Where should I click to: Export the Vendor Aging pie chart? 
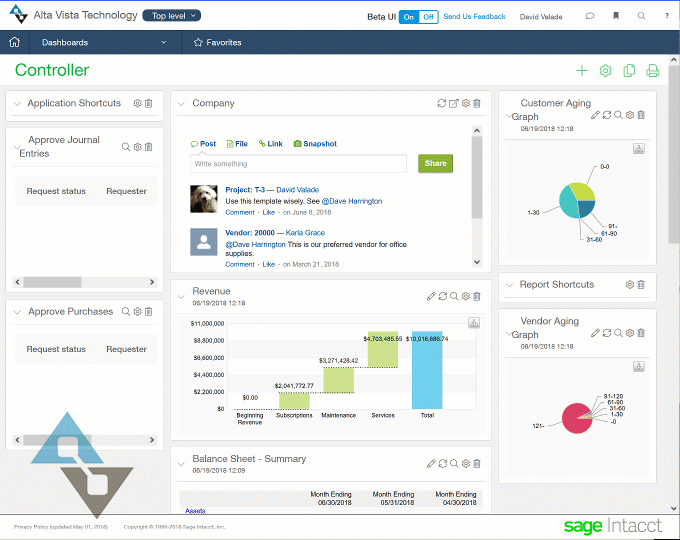click(x=638, y=367)
